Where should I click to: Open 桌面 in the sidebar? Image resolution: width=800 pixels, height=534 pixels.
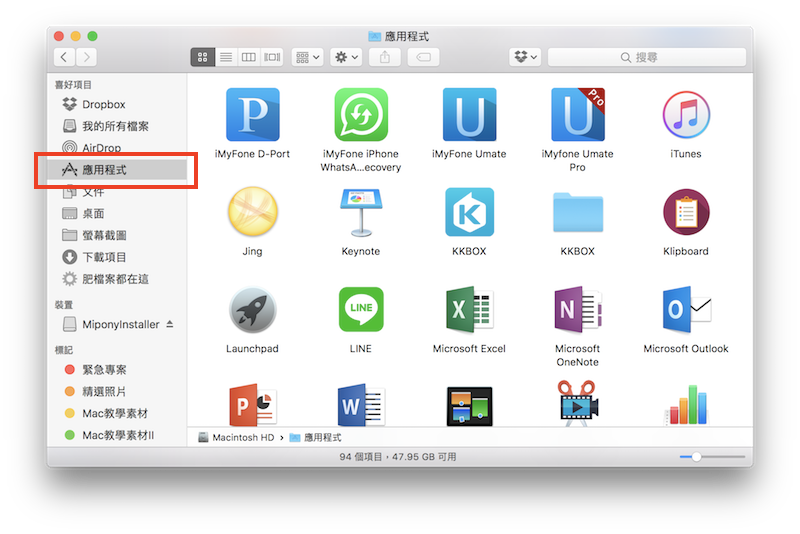[x=117, y=213]
